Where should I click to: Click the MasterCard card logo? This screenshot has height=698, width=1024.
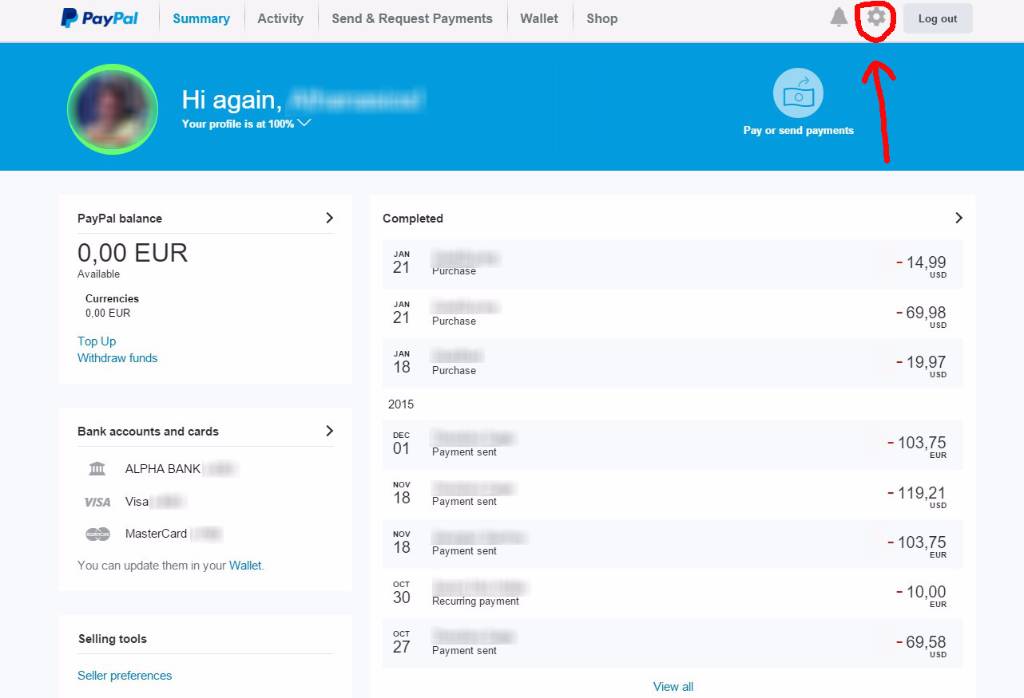(97, 534)
